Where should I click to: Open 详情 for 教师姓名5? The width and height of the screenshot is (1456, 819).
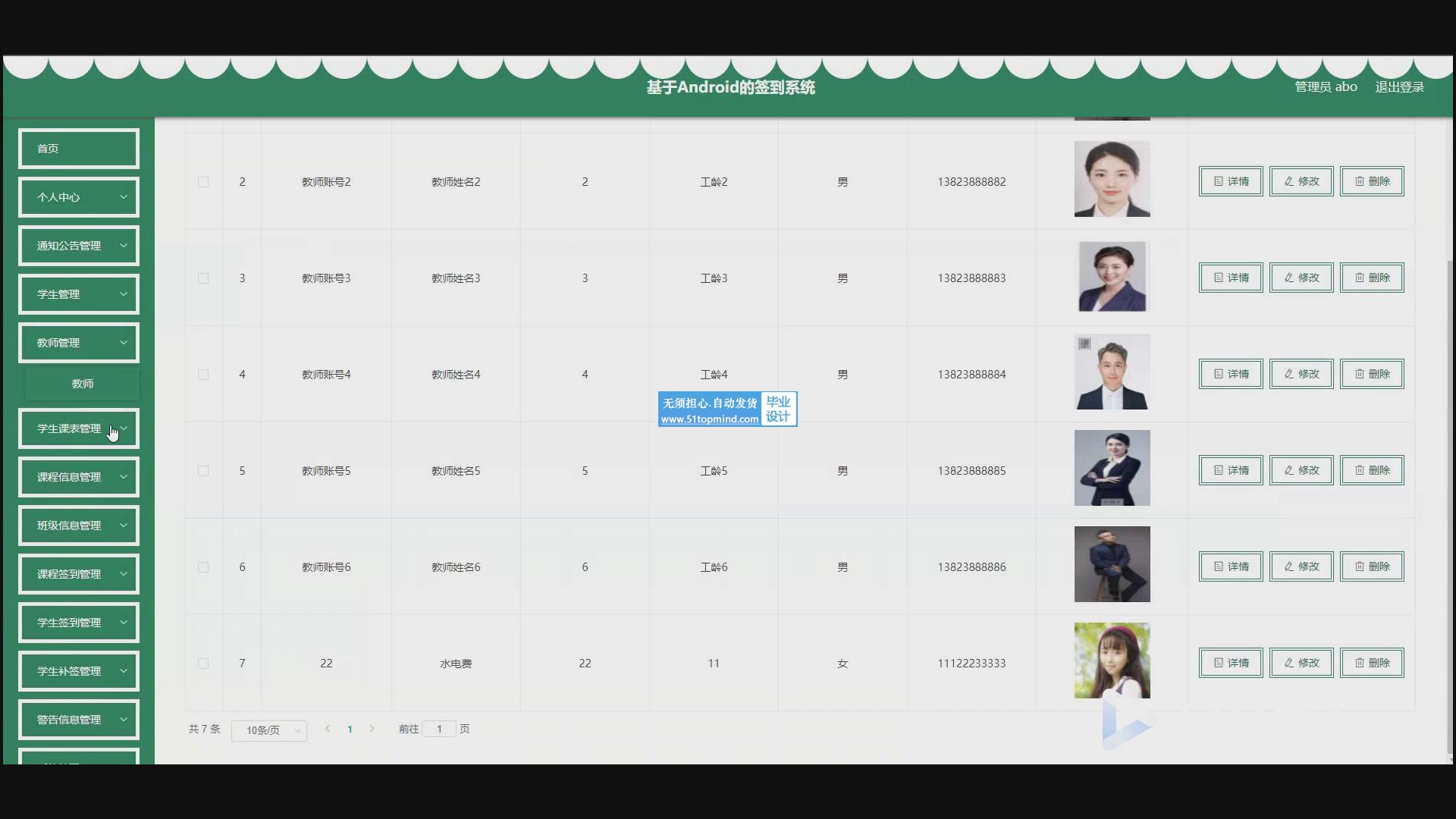(x=1231, y=470)
